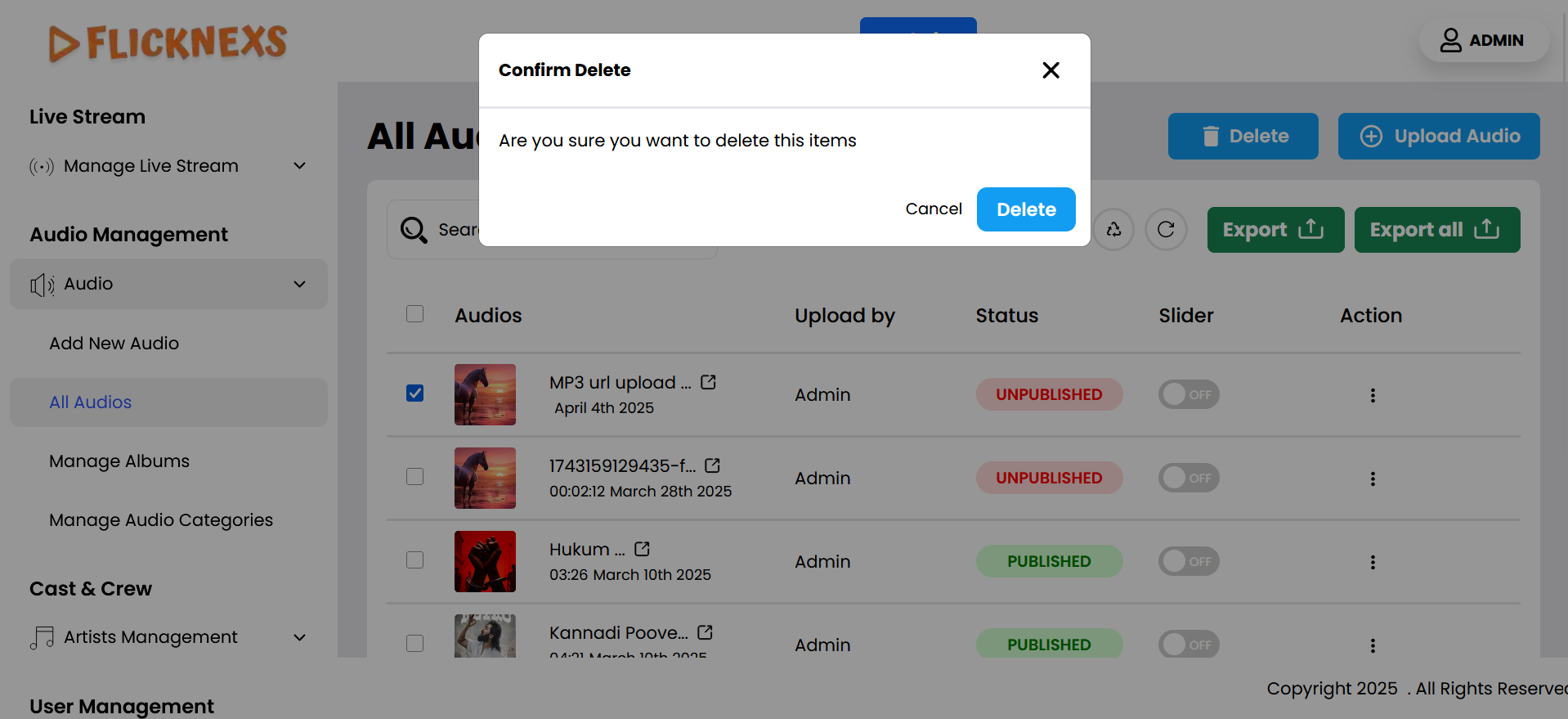Confirm deletion with the Delete button
Screen dimensions: 1568x719
coord(1026,209)
